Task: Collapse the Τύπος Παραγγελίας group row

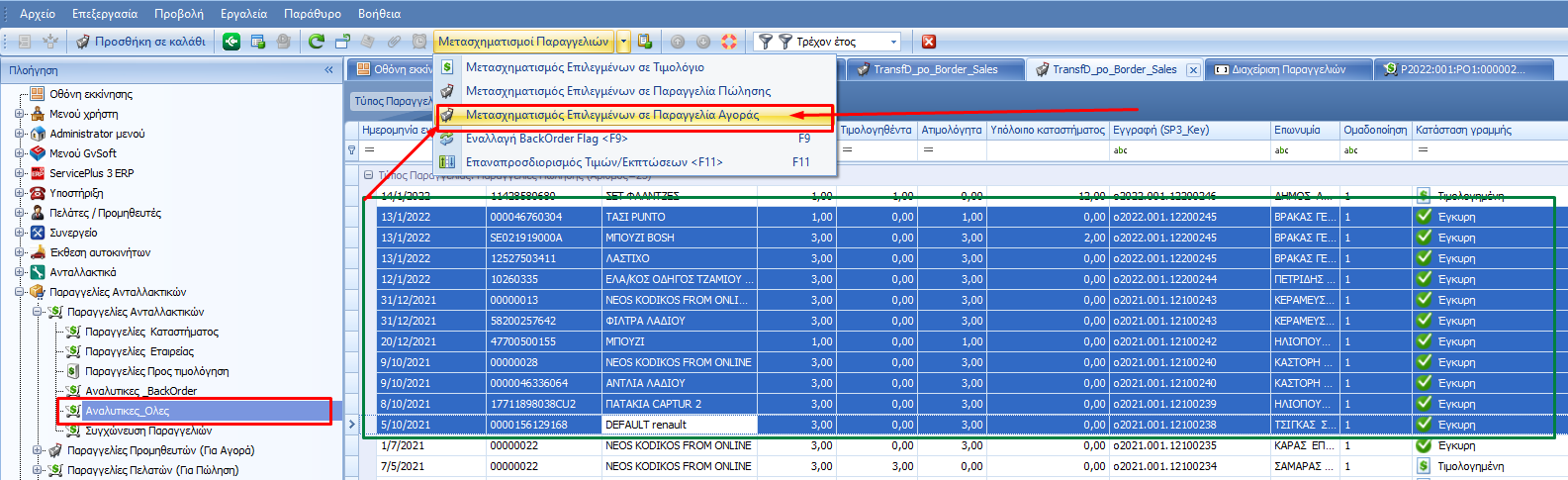Action: pyautogui.click(x=368, y=175)
